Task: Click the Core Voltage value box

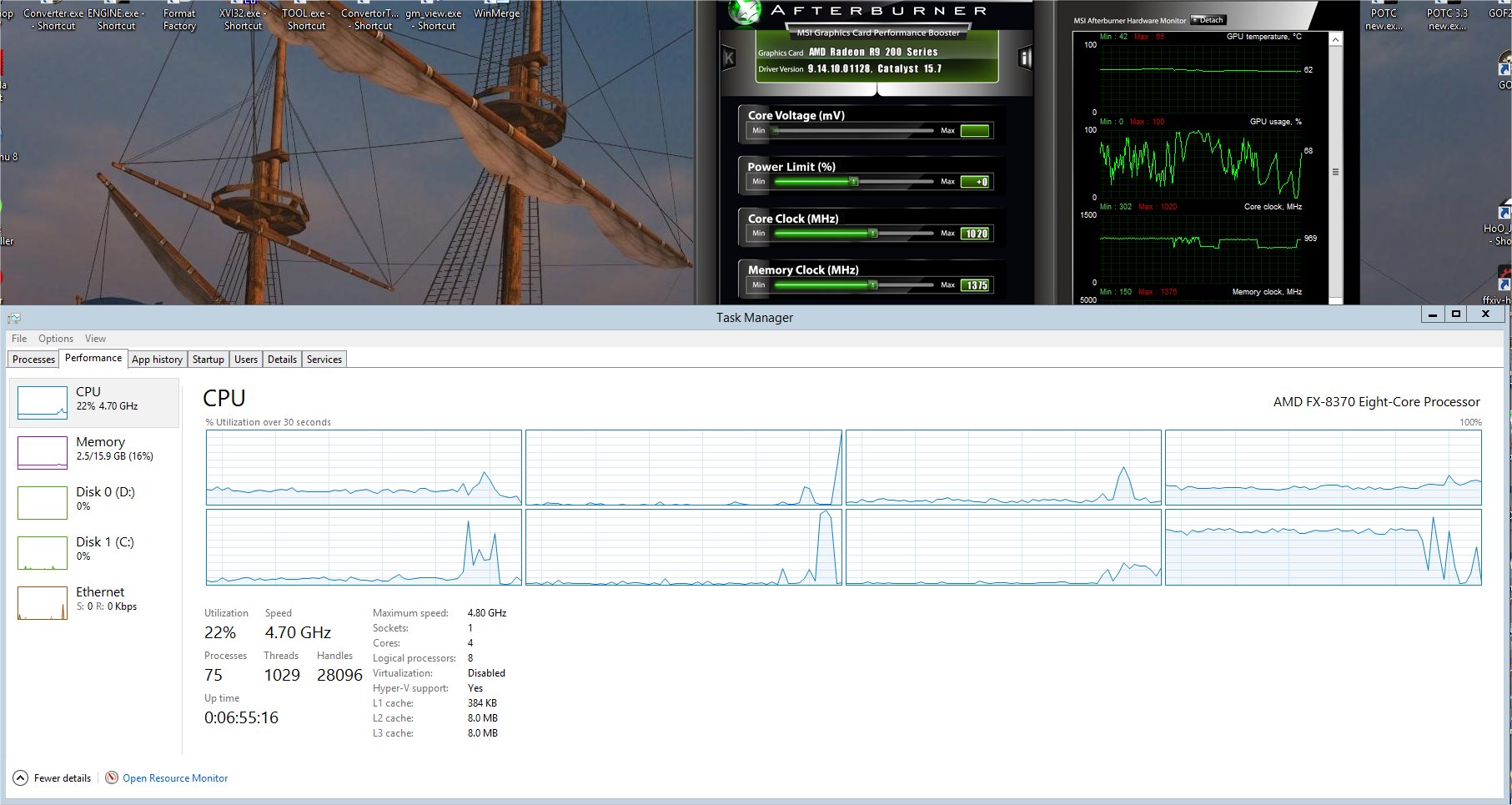Action: [975, 130]
